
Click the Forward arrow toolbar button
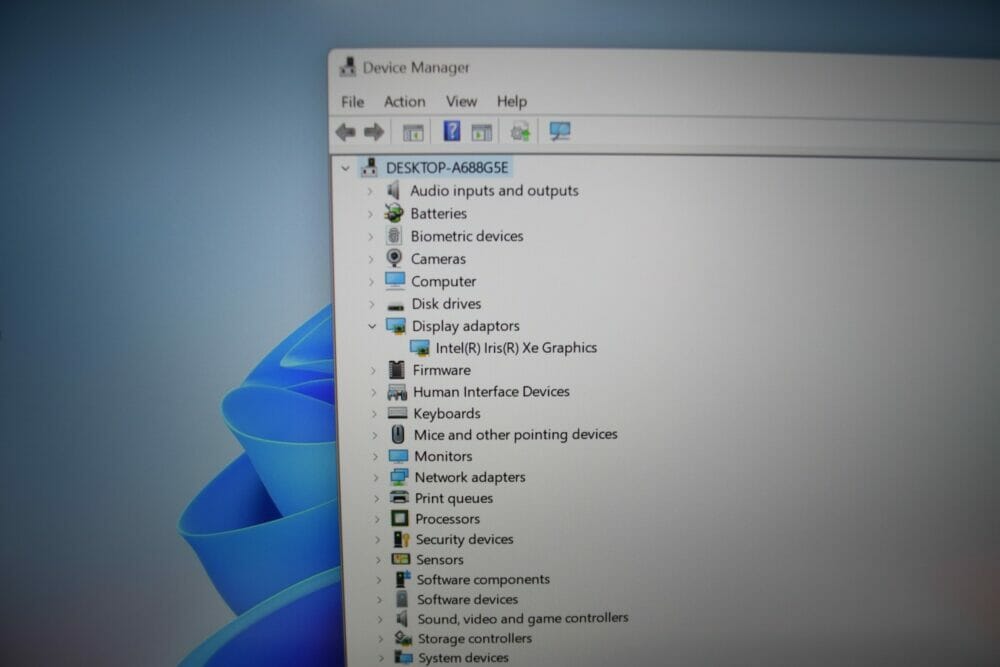coord(374,132)
